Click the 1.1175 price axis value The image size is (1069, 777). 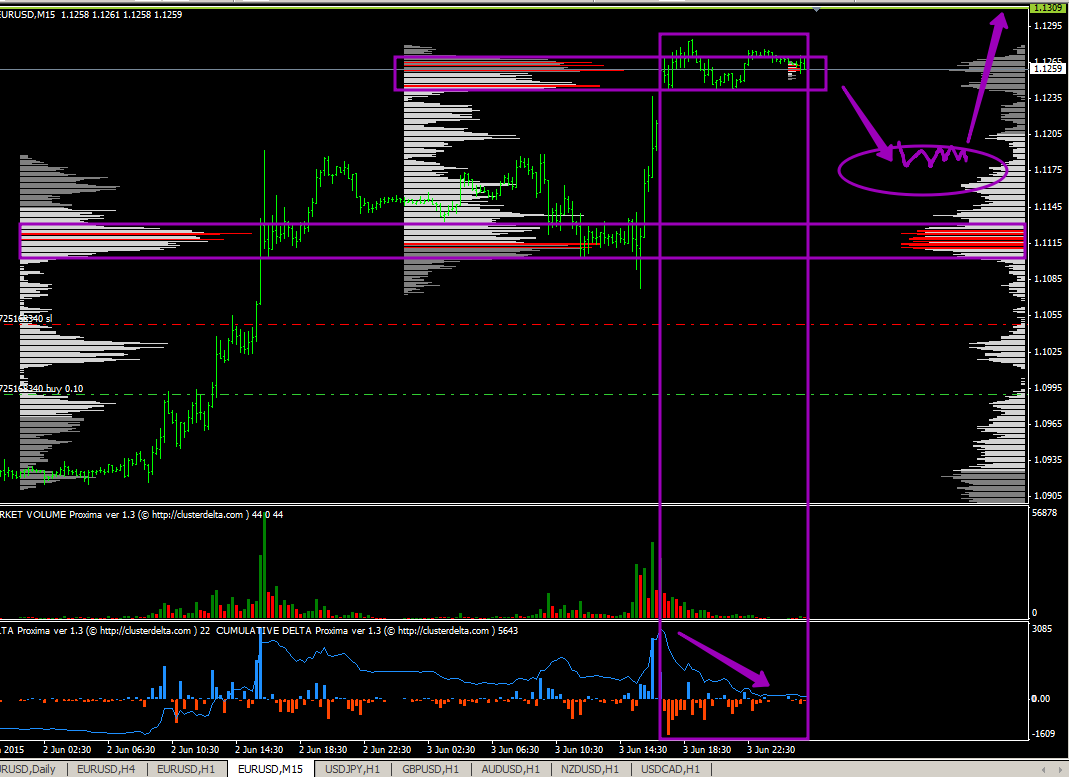coord(1048,170)
